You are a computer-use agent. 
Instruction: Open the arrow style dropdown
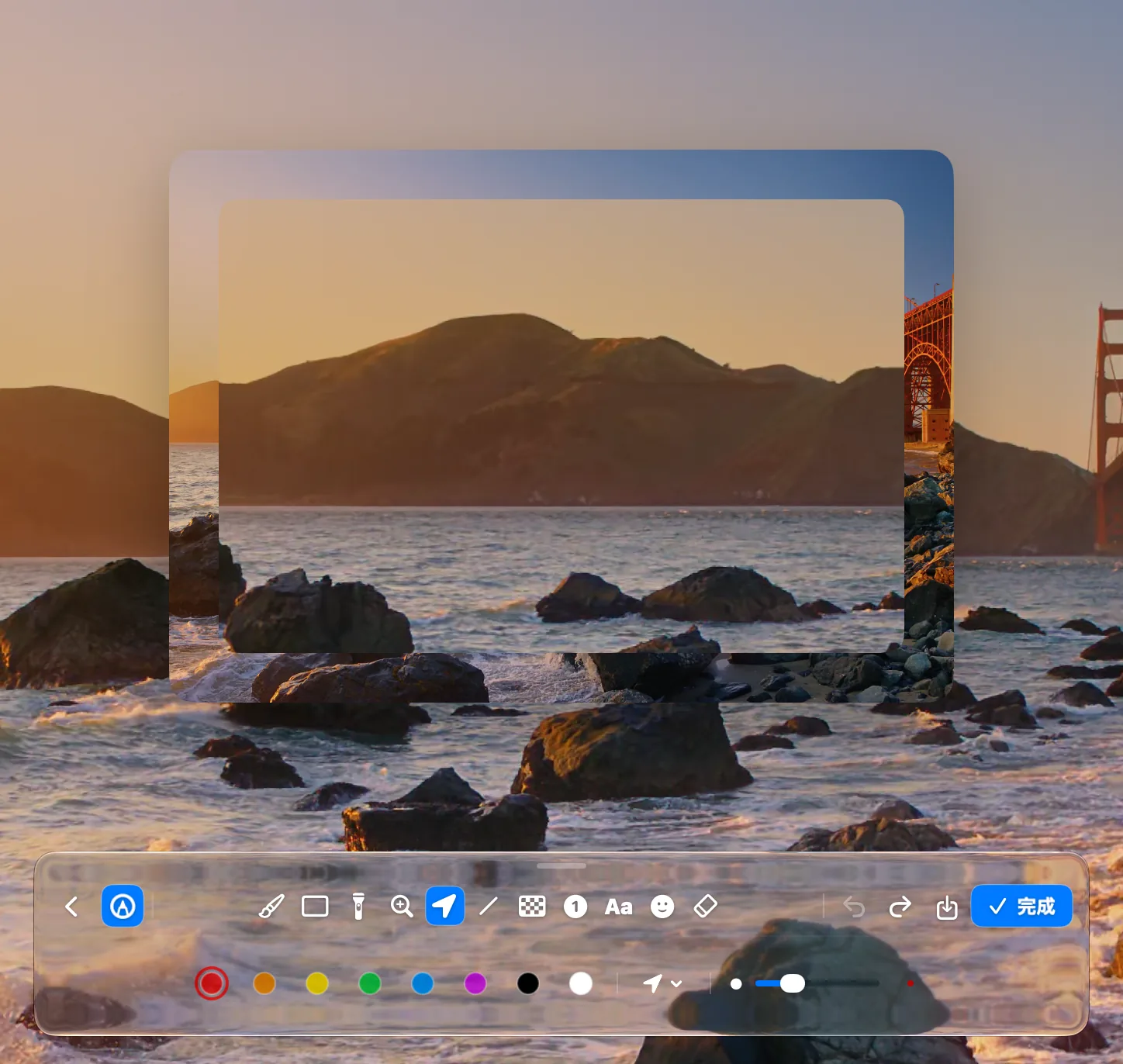662,983
